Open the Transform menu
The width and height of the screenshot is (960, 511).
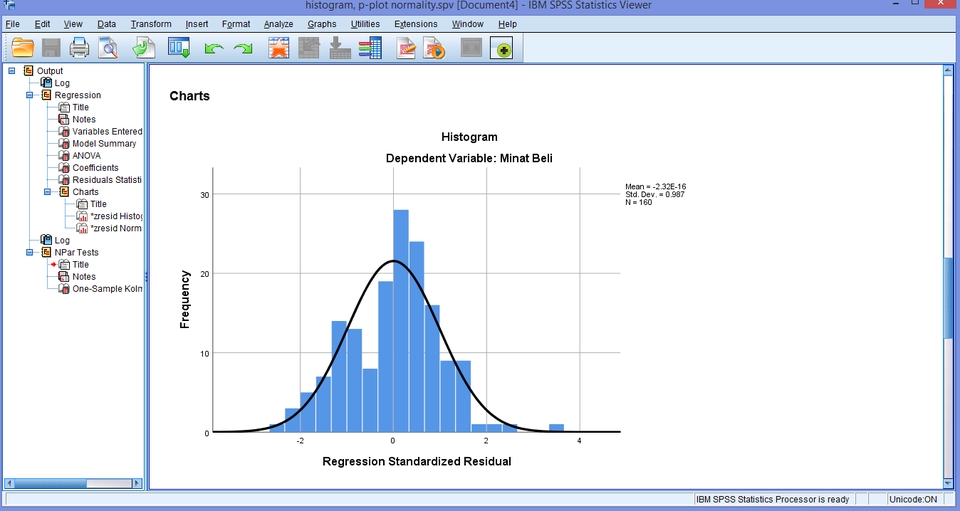[151, 24]
